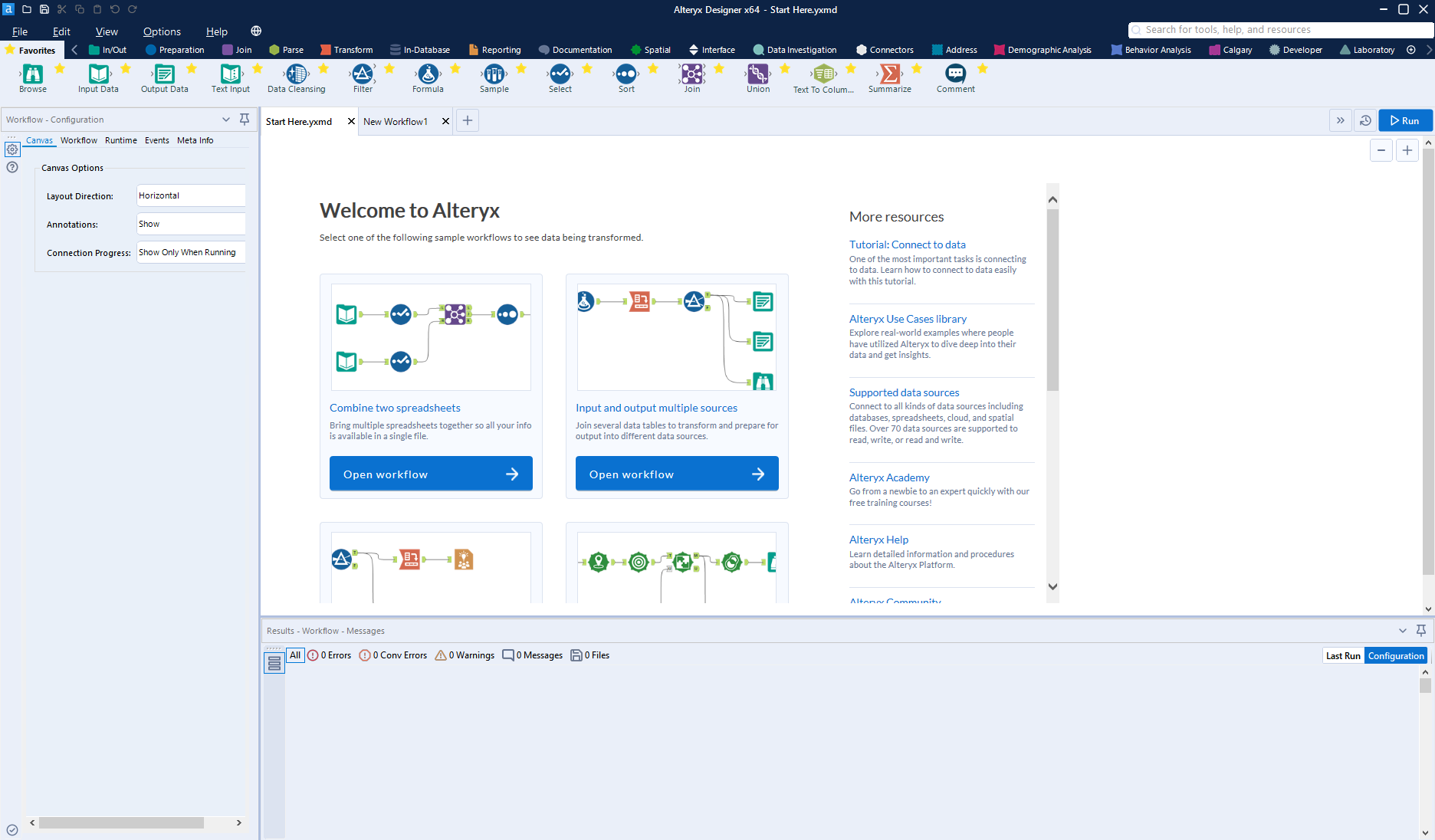Switch to the Meta Info tab
1435x840 pixels.
(x=195, y=140)
